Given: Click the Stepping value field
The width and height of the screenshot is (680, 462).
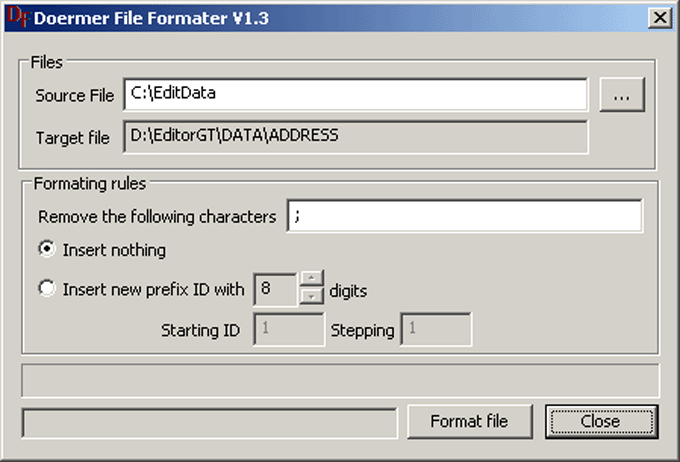Looking at the screenshot, I should (x=436, y=330).
